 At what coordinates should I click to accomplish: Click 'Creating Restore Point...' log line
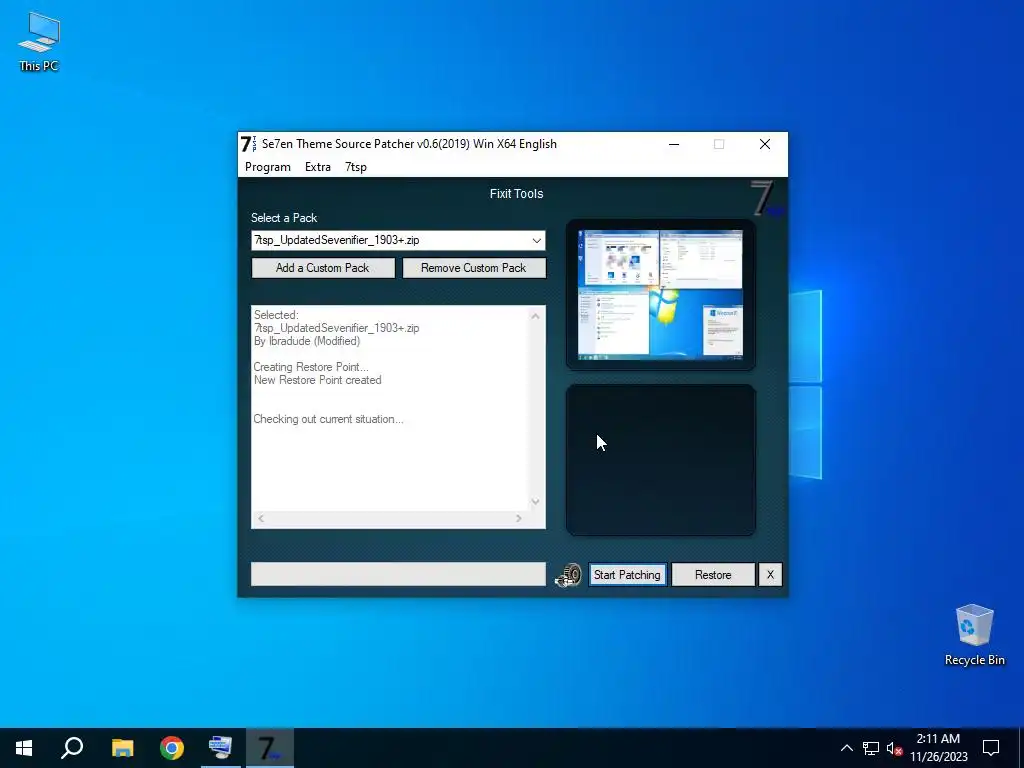311,367
